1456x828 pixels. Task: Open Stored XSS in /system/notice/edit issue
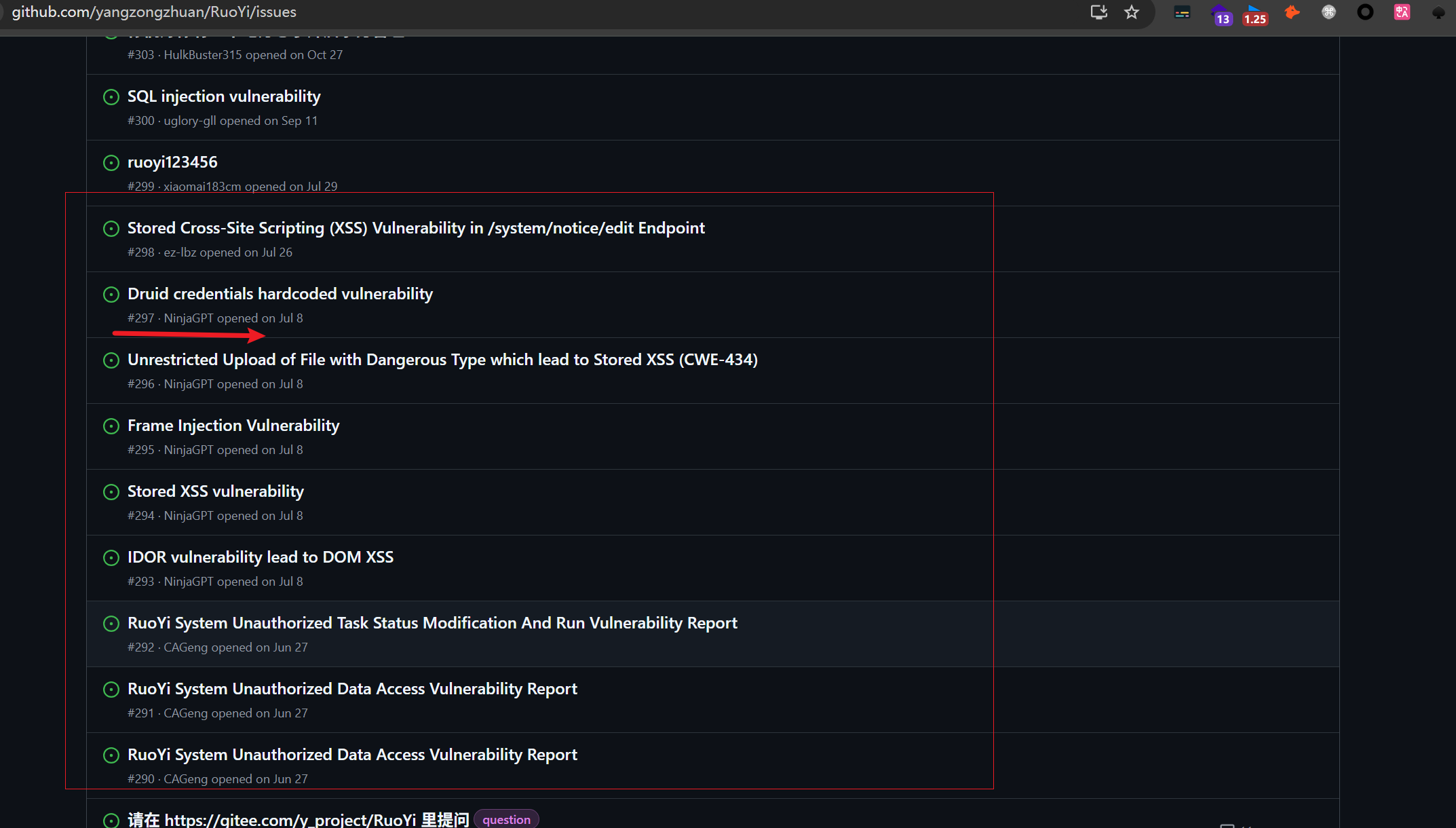click(x=416, y=228)
